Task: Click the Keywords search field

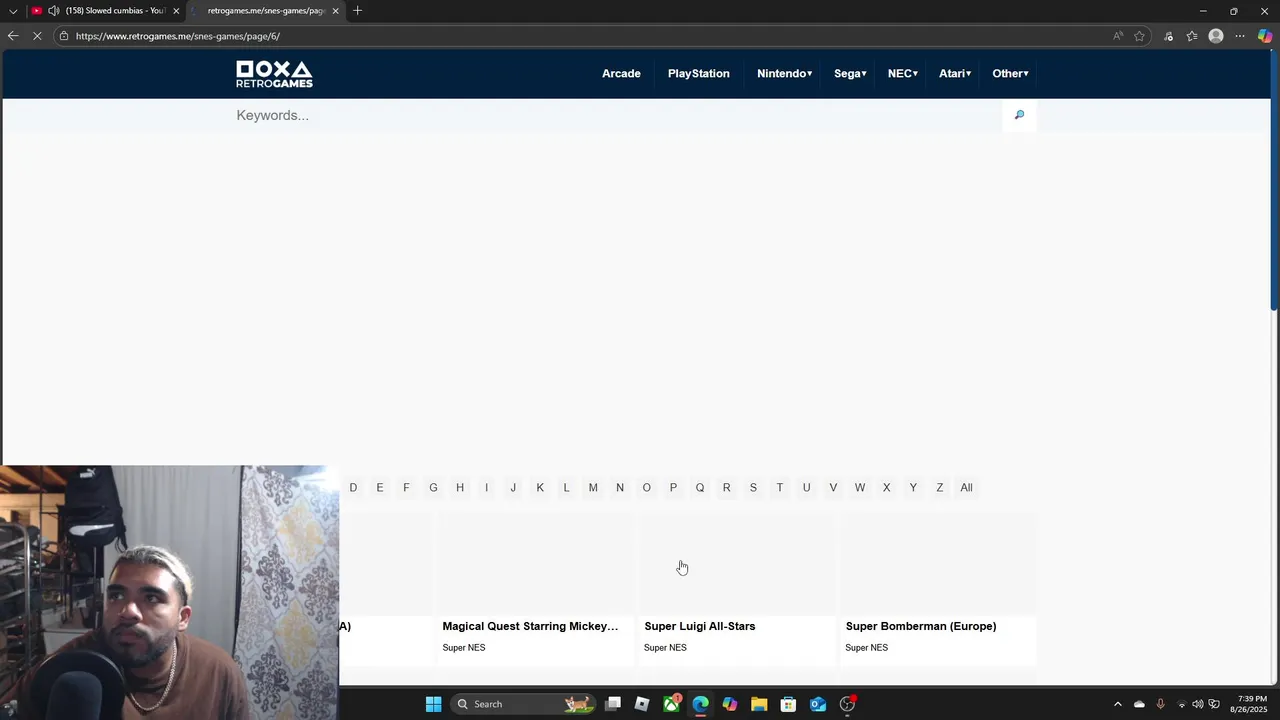Action: pyautogui.click(x=618, y=115)
